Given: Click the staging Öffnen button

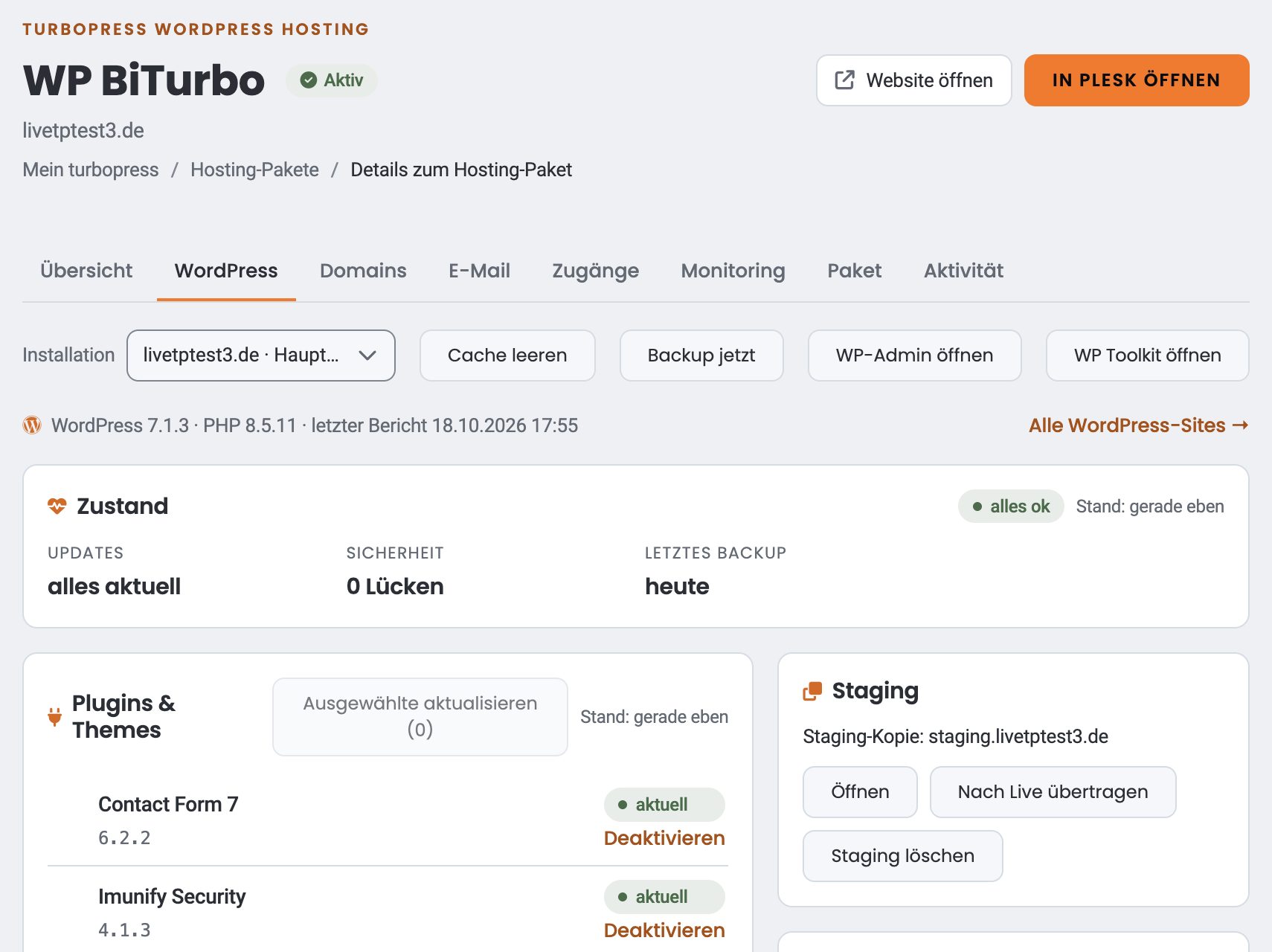Looking at the screenshot, I should (861, 792).
